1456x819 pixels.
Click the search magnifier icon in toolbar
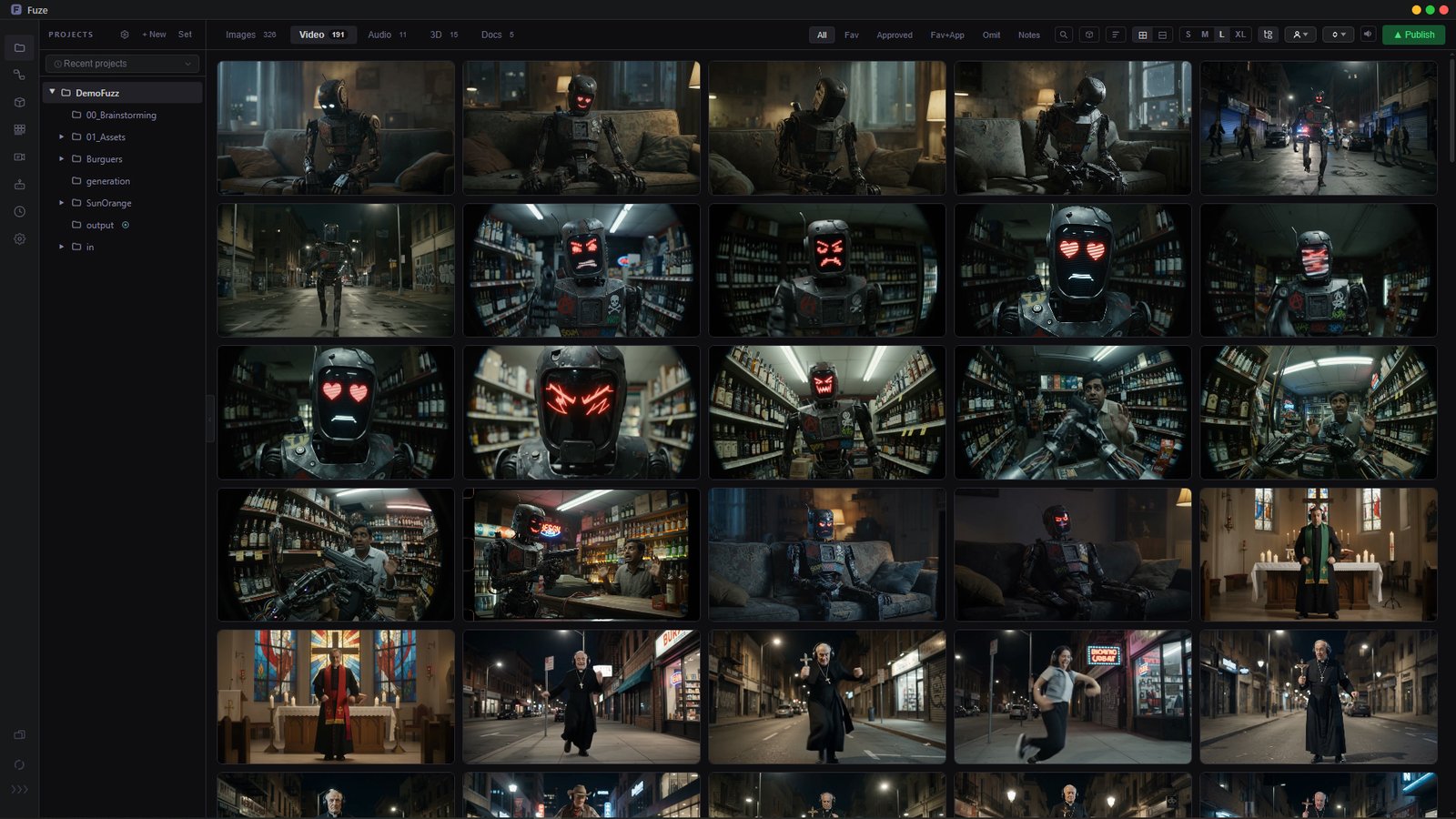click(1063, 35)
